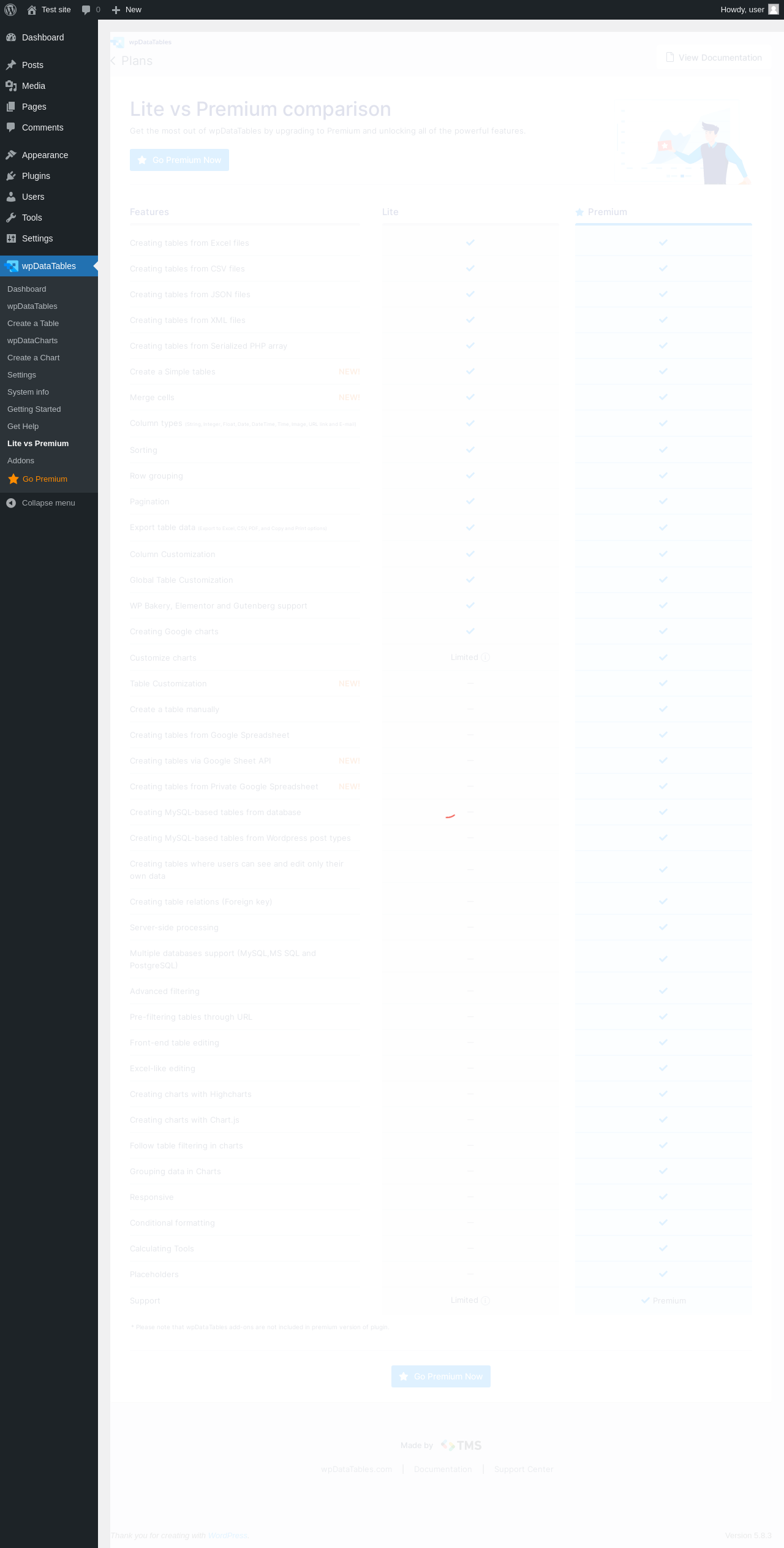Click the Media icon in sidebar
The image size is (784, 1548).
pos(11,86)
